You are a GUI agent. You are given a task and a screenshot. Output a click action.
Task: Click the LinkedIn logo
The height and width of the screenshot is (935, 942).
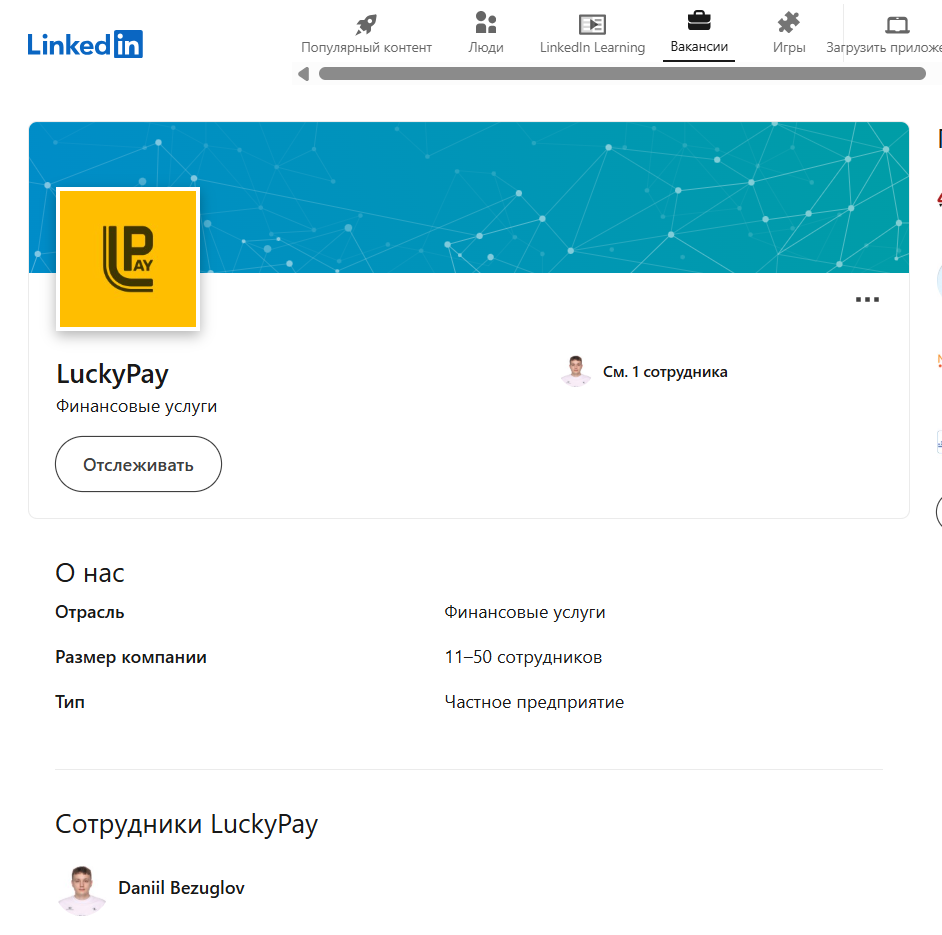(x=85, y=44)
